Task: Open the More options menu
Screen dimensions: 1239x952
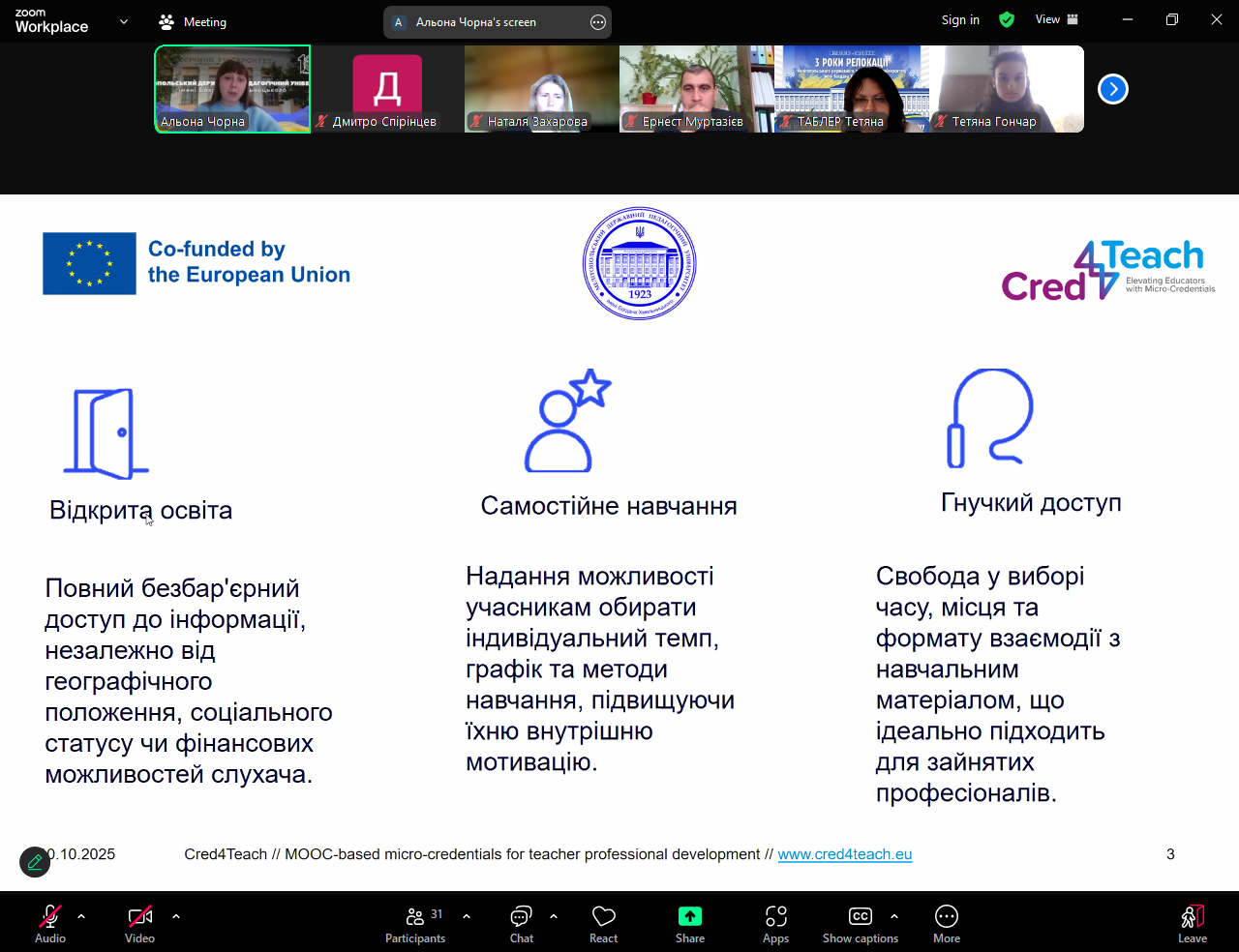Action: pyautogui.click(x=946, y=923)
